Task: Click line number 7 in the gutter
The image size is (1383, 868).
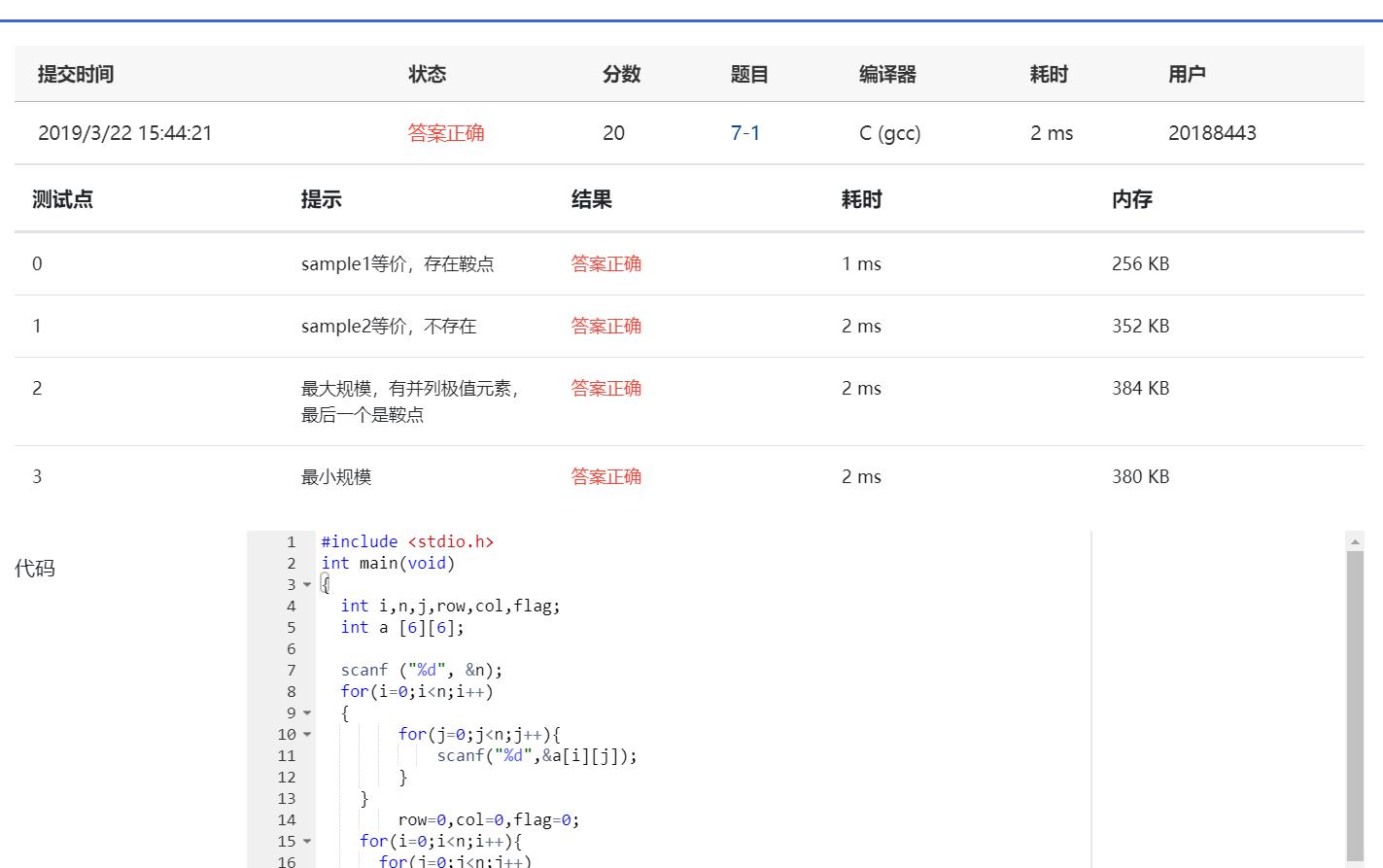Action: [x=291, y=670]
